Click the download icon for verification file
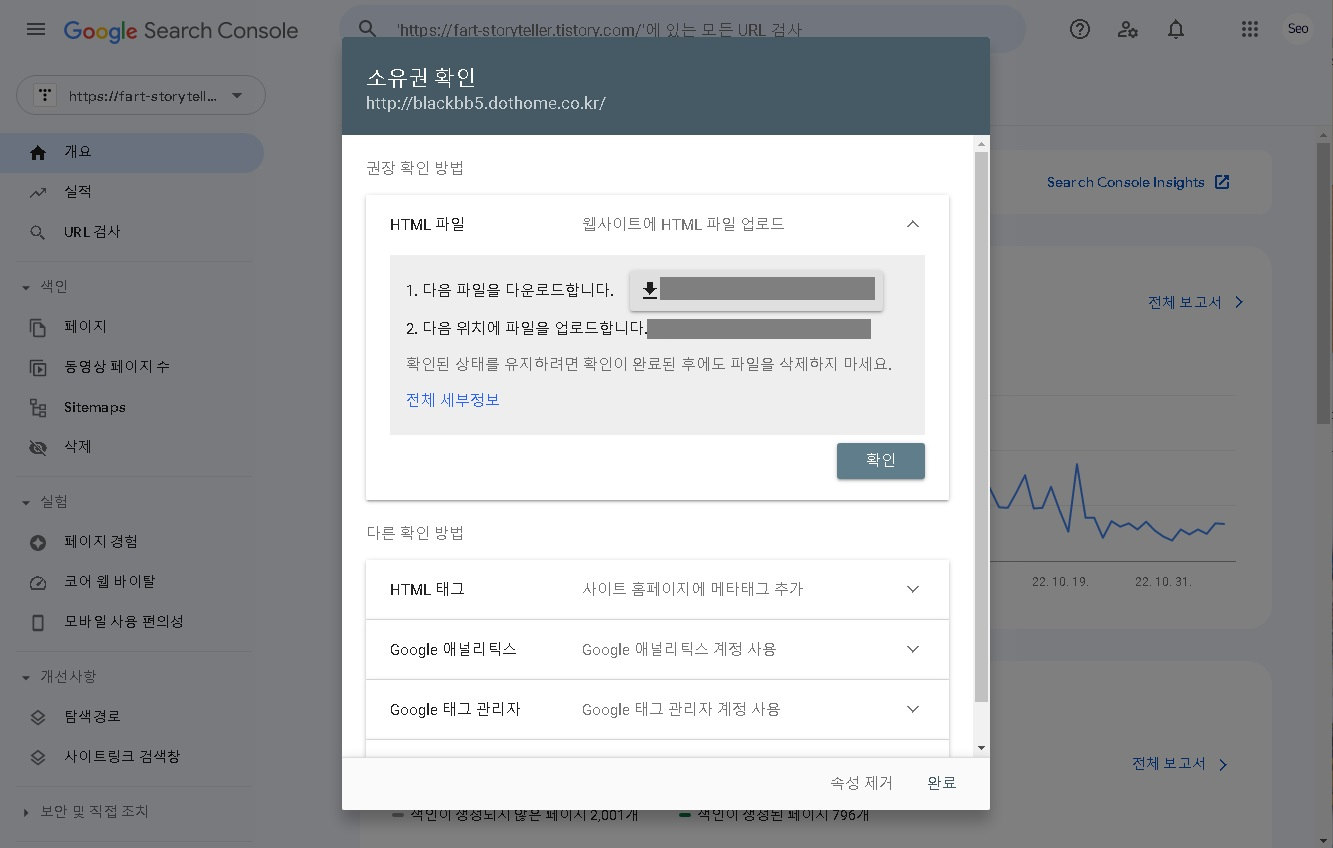The image size is (1333, 848). click(x=650, y=290)
